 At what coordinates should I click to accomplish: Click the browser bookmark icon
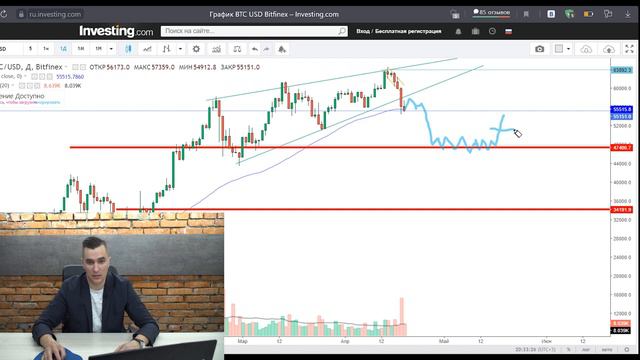coord(526,14)
